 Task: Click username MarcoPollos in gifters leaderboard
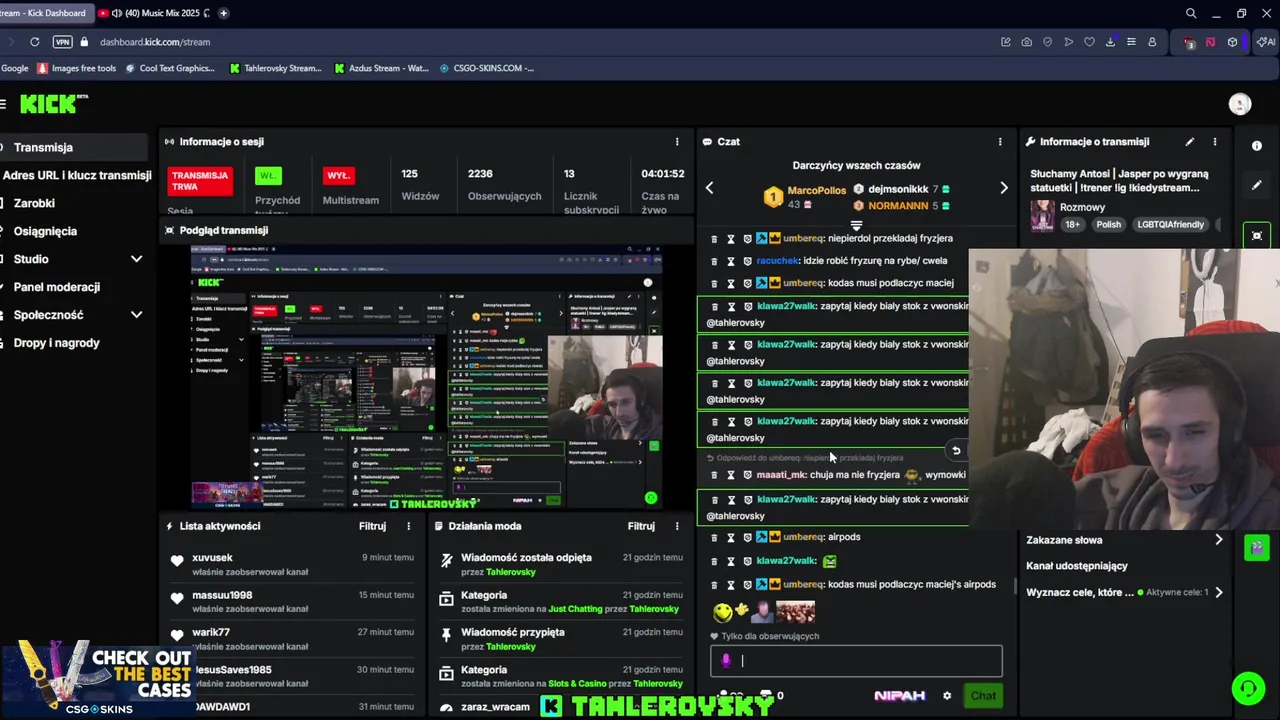[817, 190]
